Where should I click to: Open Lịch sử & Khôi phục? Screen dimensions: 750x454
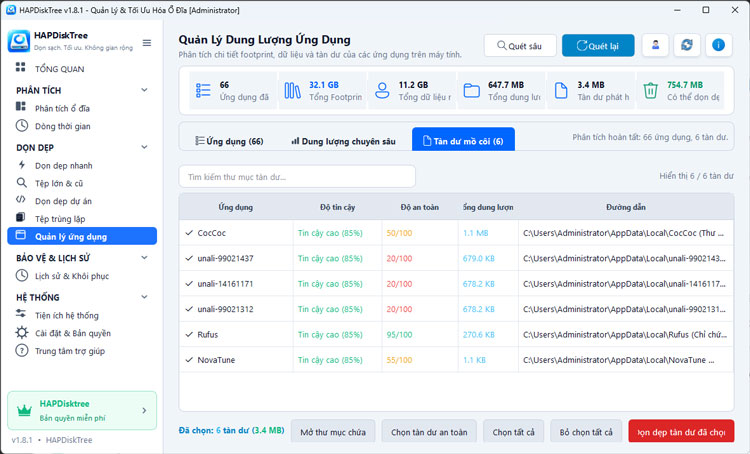pyautogui.click(x=72, y=276)
